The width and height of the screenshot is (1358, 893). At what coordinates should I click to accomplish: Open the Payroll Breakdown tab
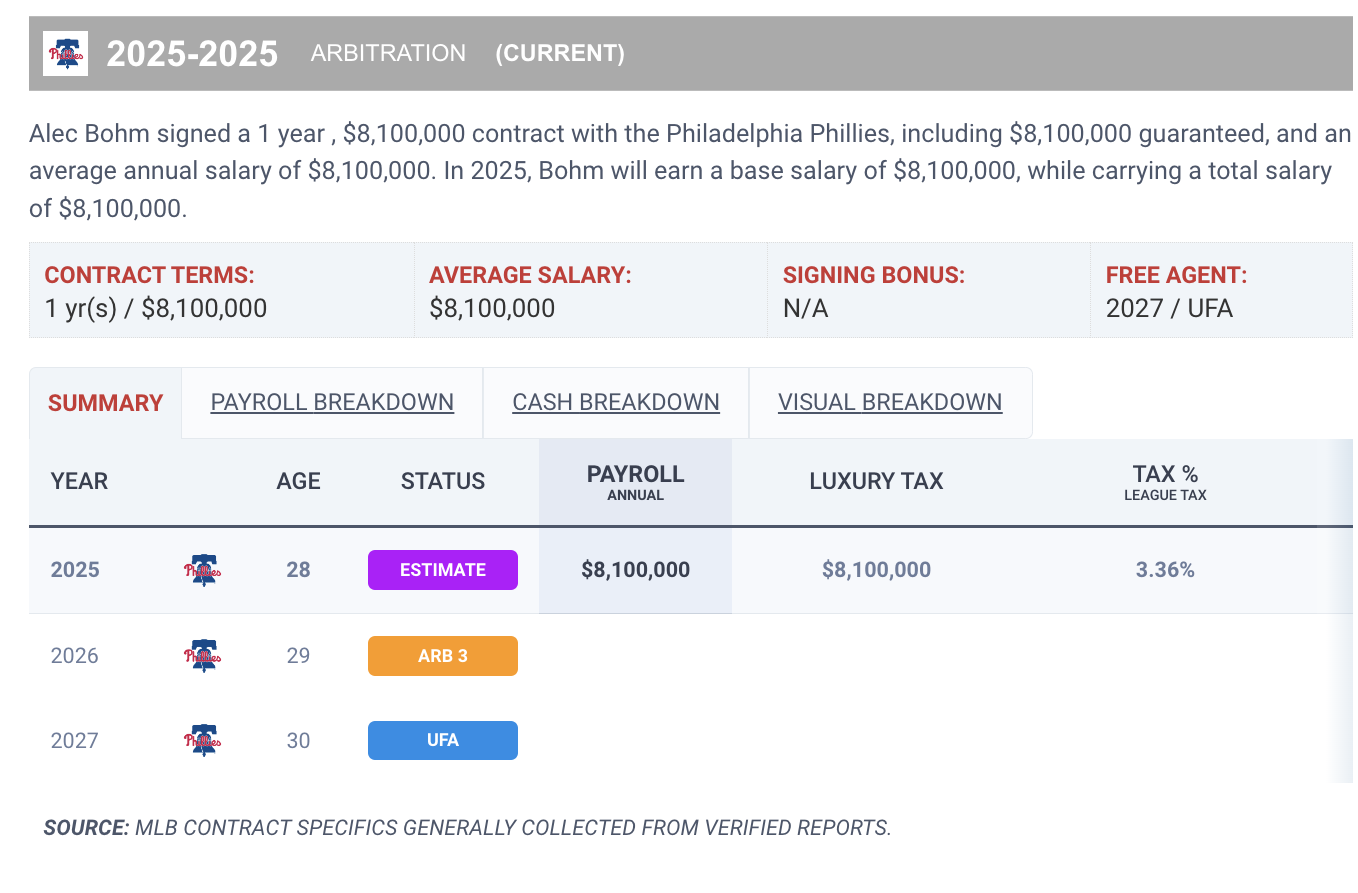pyautogui.click(x=332, y=402)
